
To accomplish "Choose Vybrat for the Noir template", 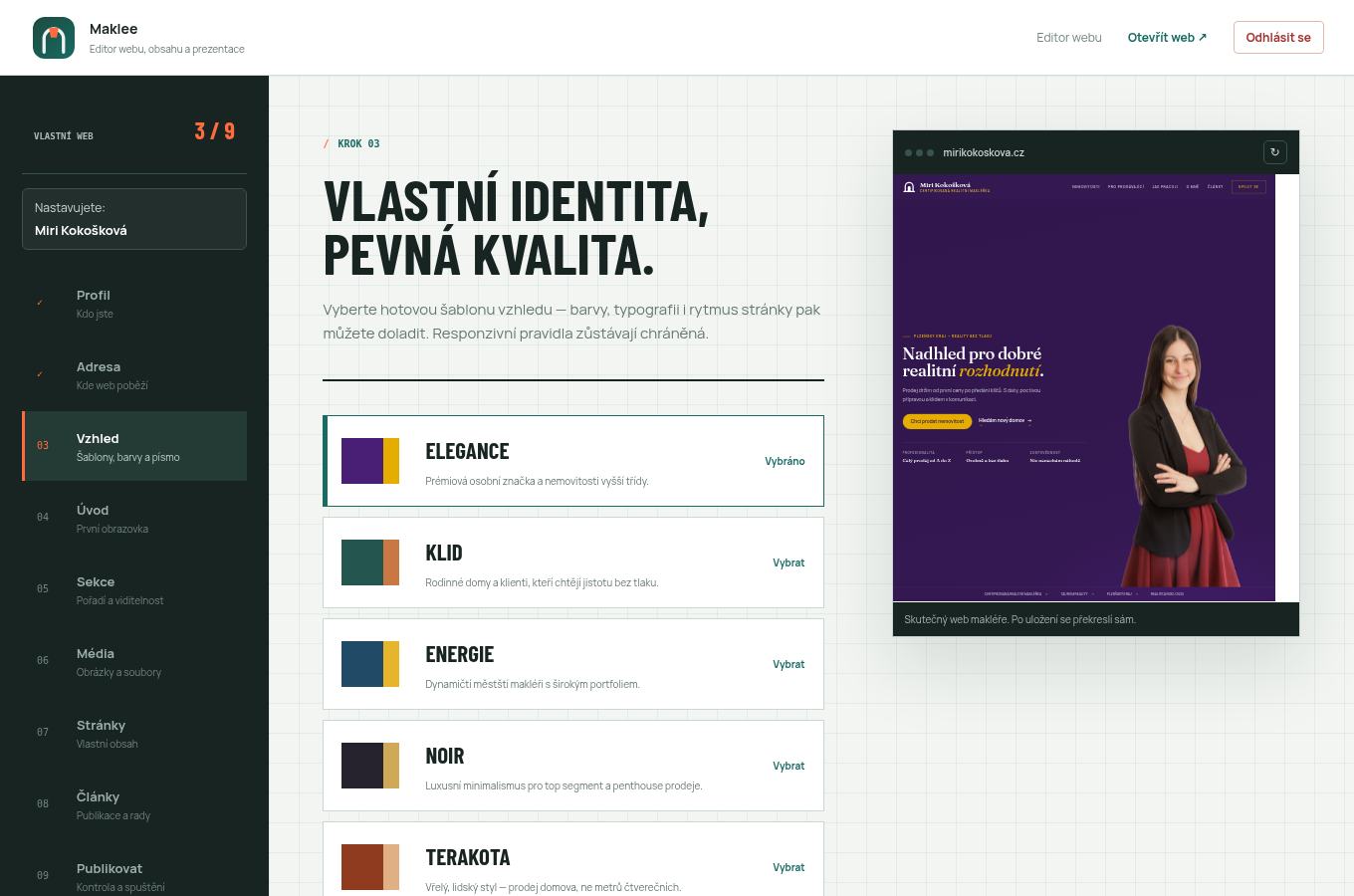I will coord(789,766).
